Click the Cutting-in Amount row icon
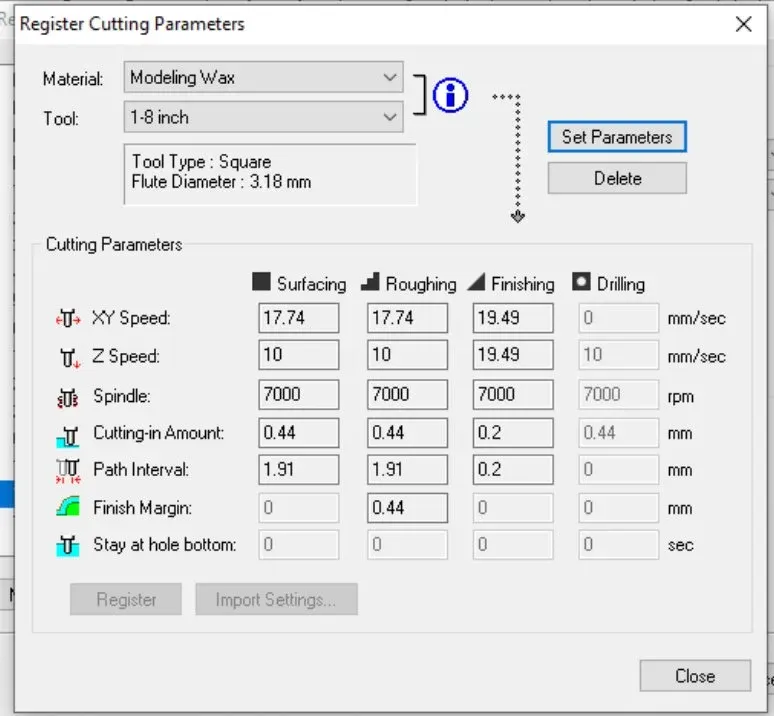Screen dimensions: 774x716 68,437
